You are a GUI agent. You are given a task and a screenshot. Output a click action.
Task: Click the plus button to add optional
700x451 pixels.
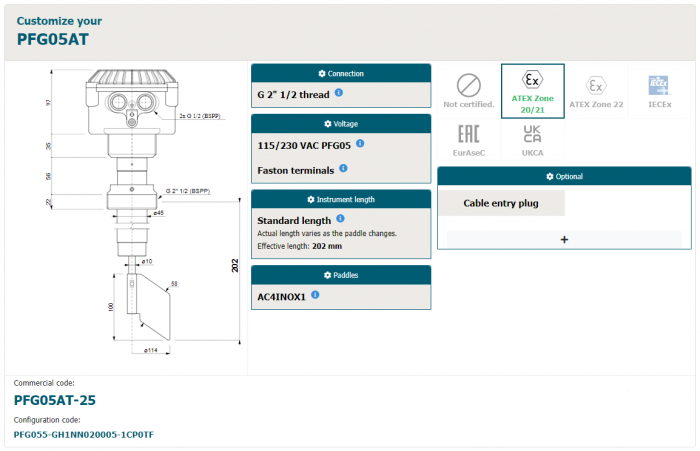click(x=564, y=239)
